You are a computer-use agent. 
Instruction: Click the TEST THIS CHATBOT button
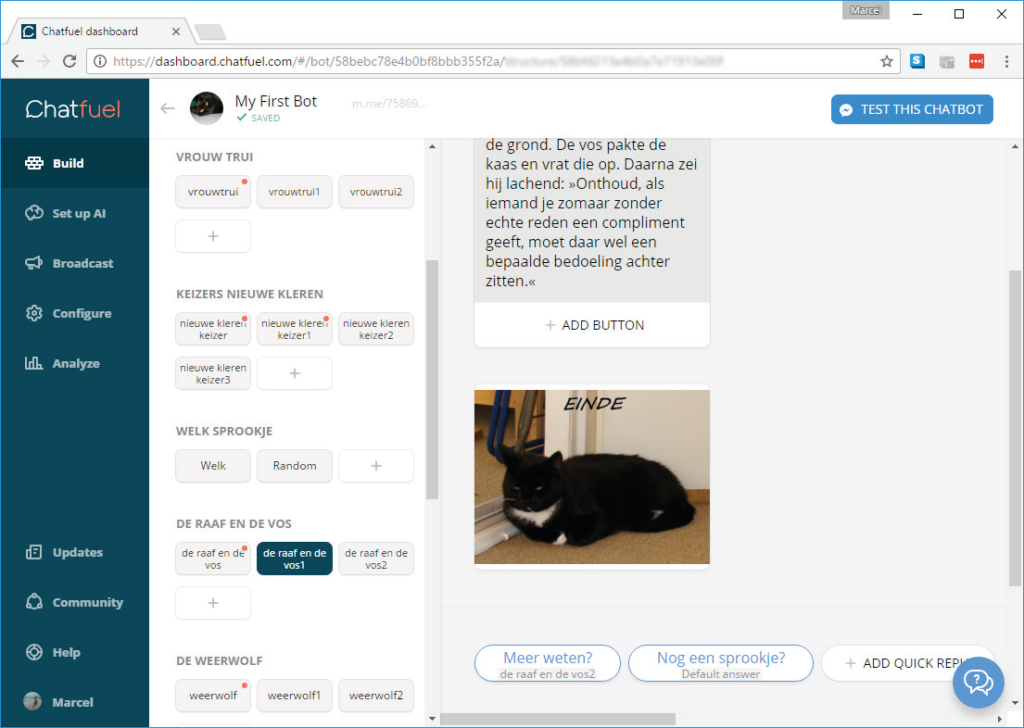[911, 109]
